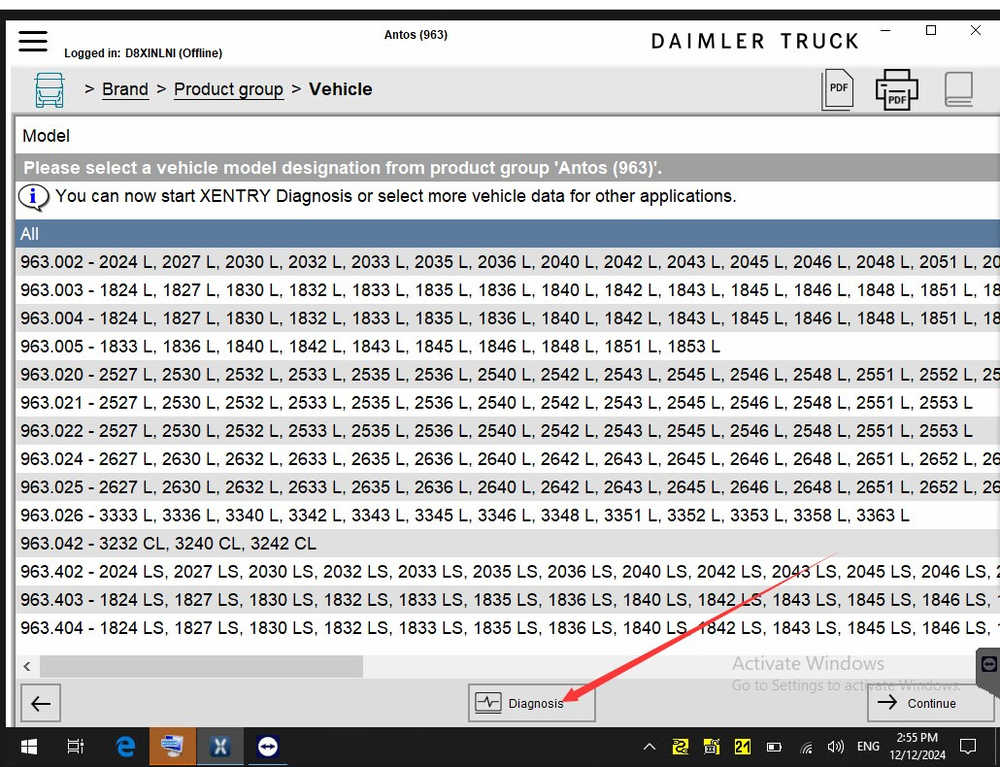Select model 963.020 row

pyautogui.click(x=508, y=374)
